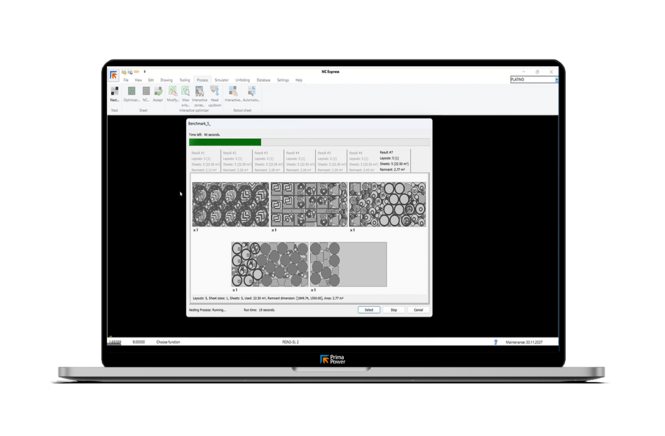Click the Interactive retool sheet icon
665x436 pixels.
click(x=233, y=94)
